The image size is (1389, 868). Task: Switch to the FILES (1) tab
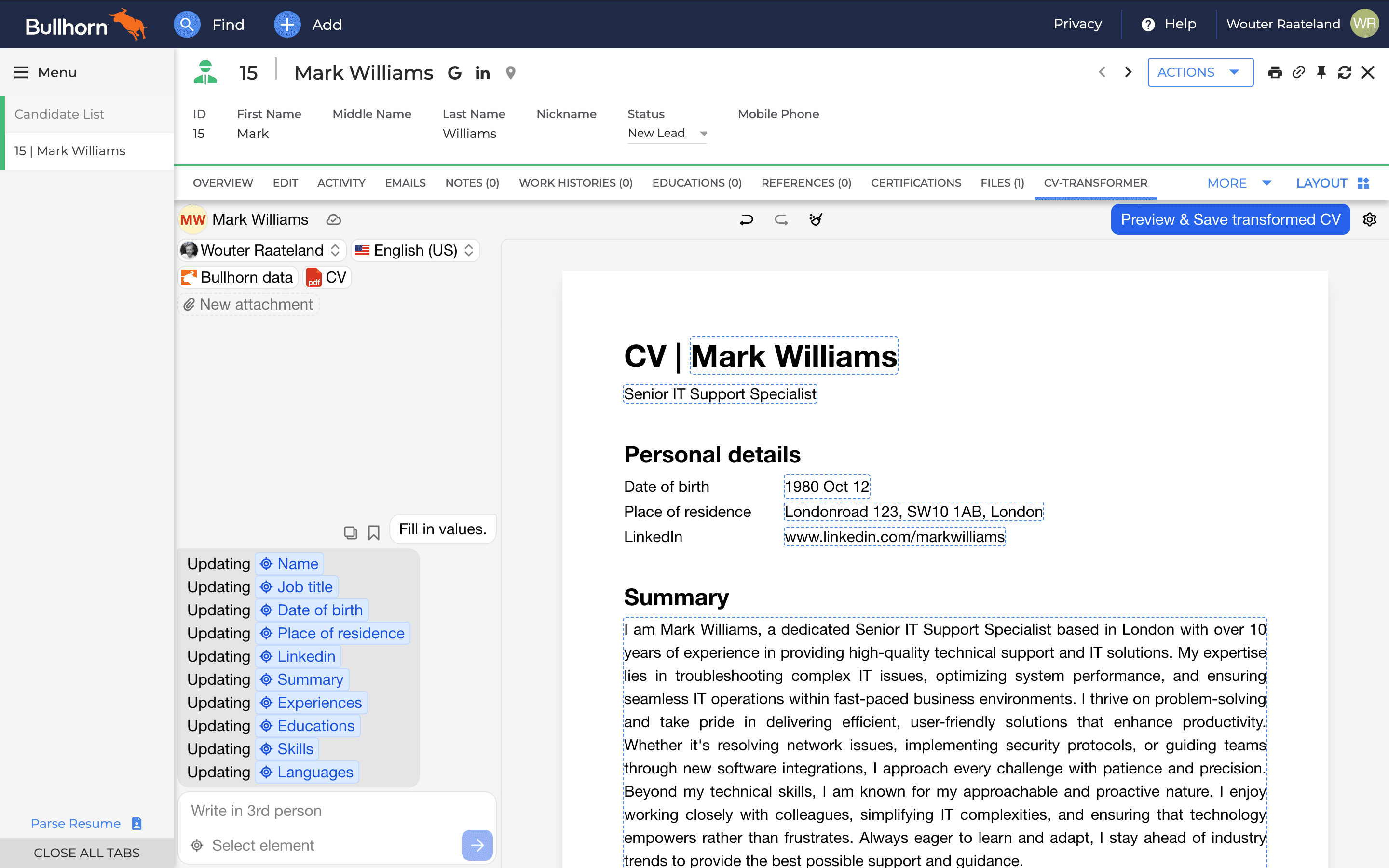pyautogui.click(x=1002, y=183)
